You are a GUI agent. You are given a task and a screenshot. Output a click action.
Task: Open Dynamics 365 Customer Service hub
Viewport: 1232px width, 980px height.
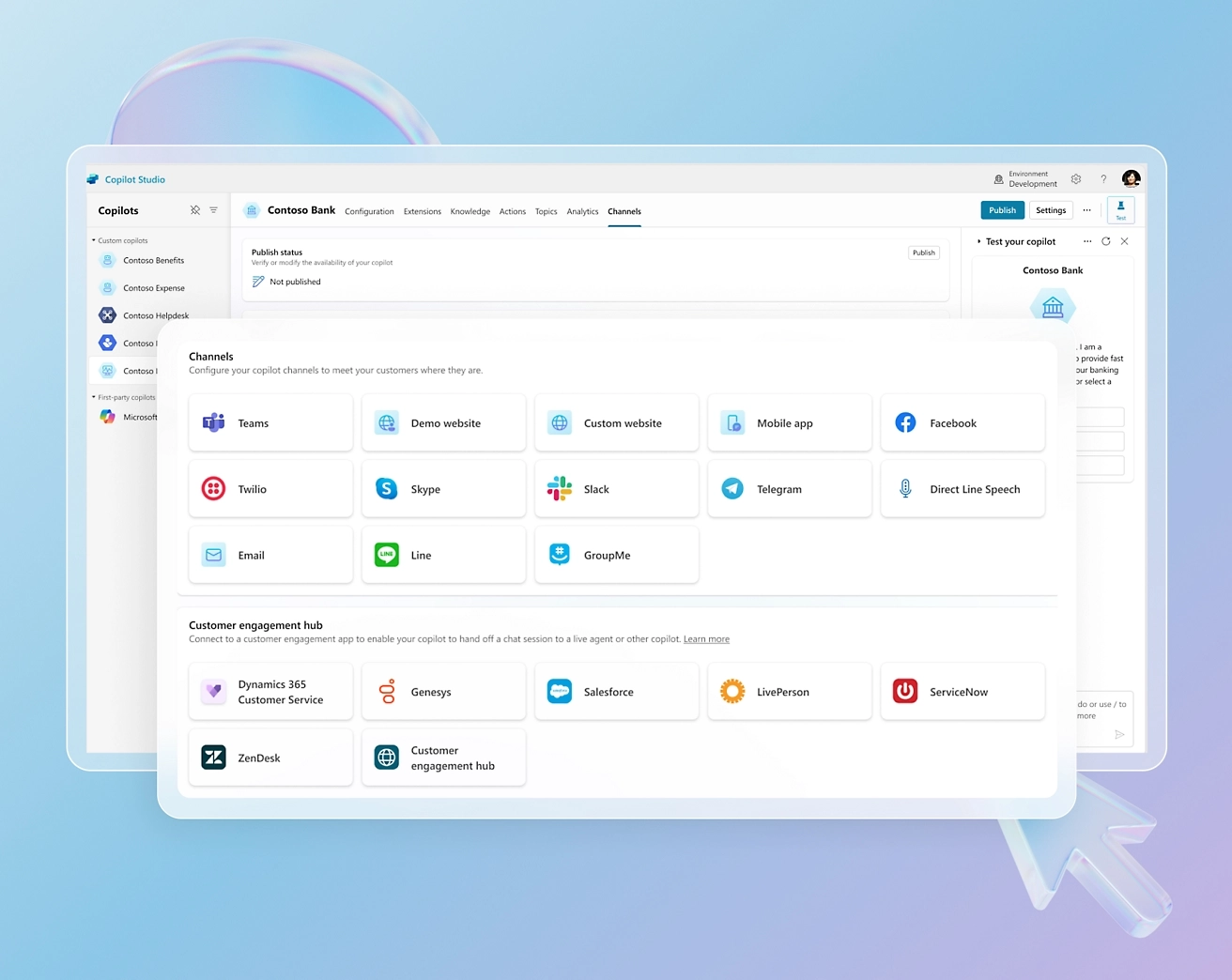click(270, 692)
